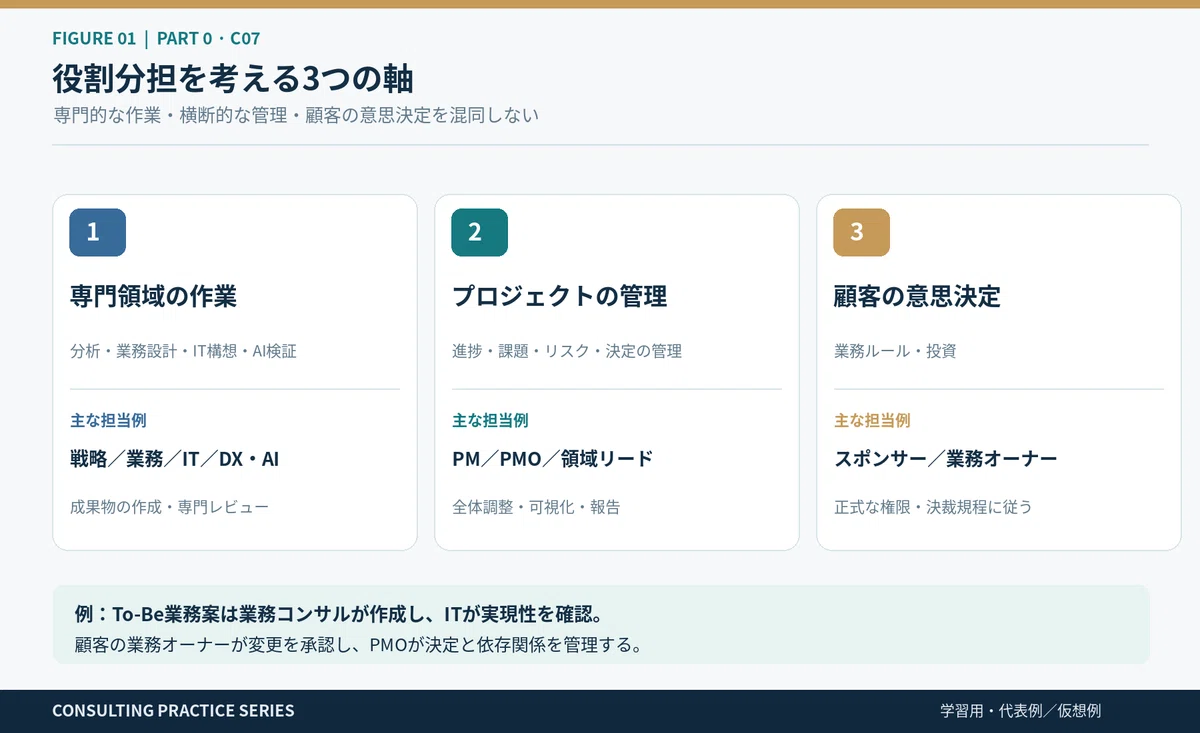Click the text "正式な権限・決裁規程に従う"
The width and height of the screenshot is (1200, 733).
[933, 507]
